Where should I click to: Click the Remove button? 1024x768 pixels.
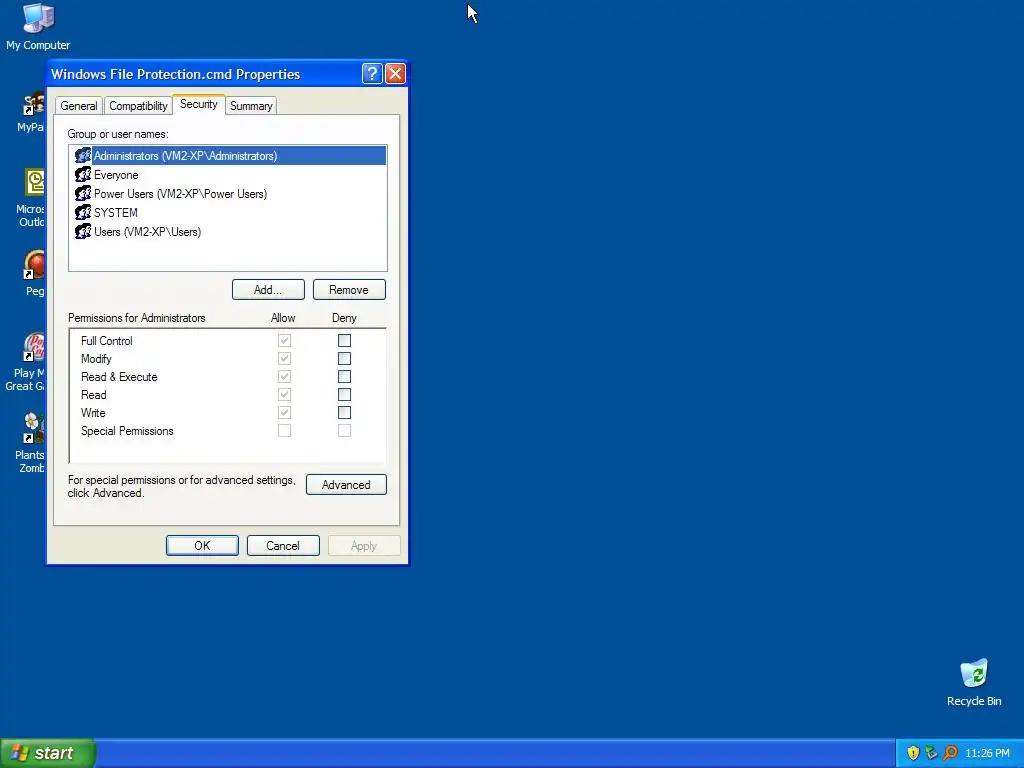click(x=349, y=290)
